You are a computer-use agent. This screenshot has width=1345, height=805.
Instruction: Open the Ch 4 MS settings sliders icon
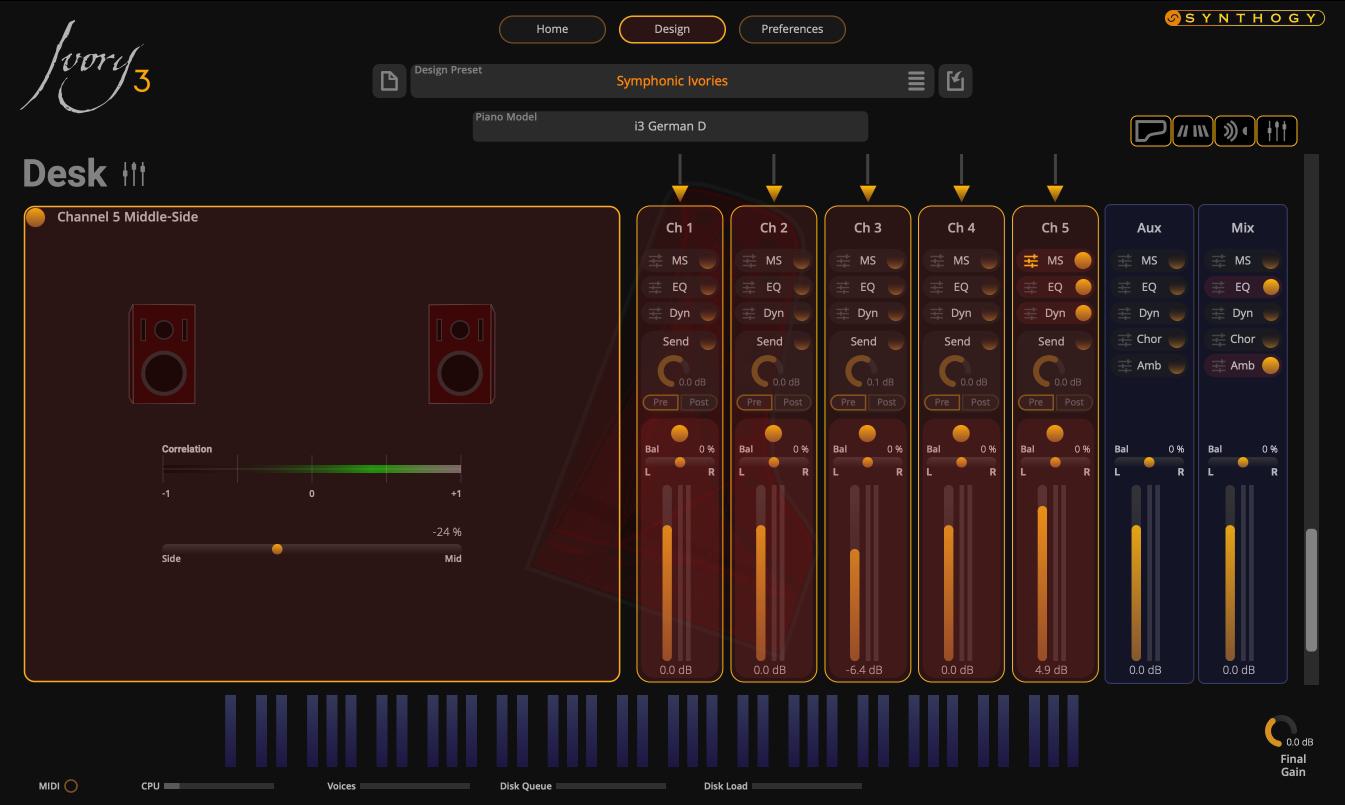(937, 261)
